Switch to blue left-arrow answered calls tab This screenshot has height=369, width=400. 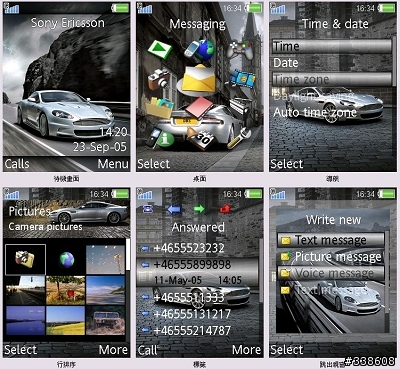point(174,209)
